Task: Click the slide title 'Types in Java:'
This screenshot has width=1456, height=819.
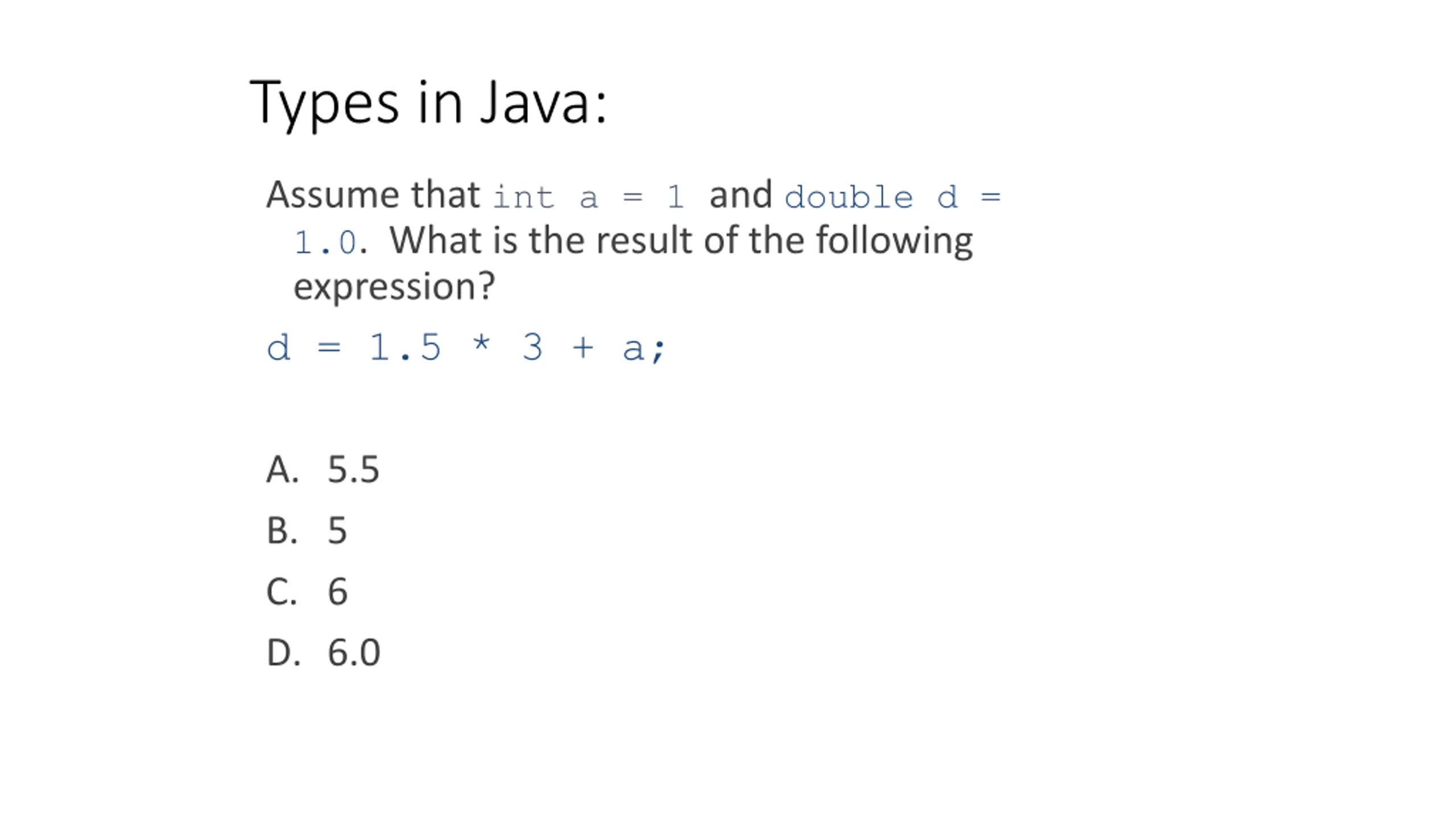Action: tap(428, 103)
